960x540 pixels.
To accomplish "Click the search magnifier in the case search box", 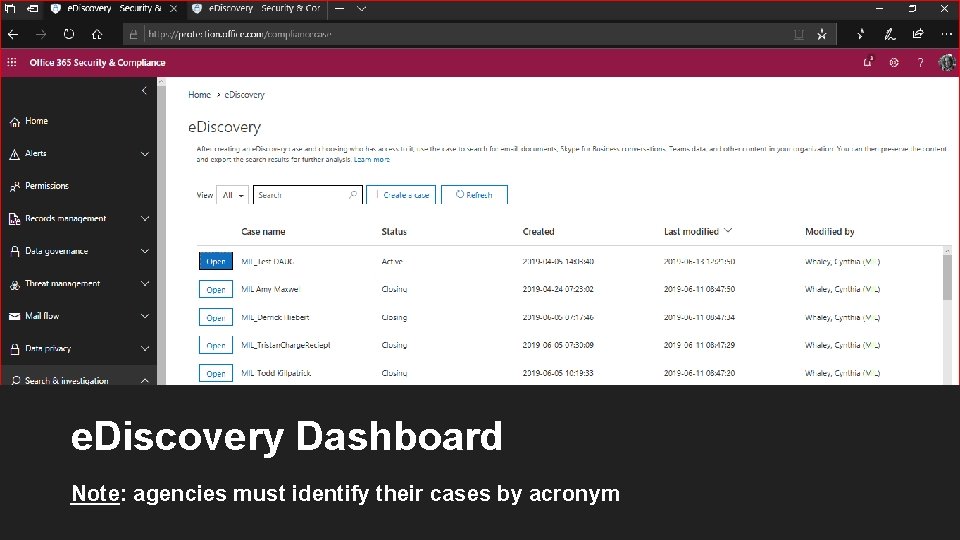I will [x=353, y=195].
